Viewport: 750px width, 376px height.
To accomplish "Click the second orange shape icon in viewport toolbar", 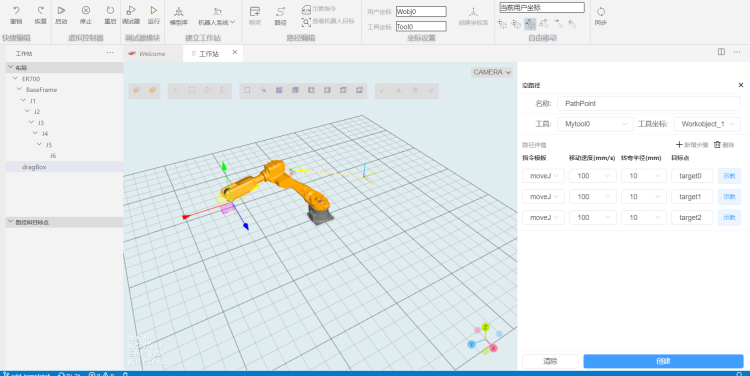I will click(152, 90).
